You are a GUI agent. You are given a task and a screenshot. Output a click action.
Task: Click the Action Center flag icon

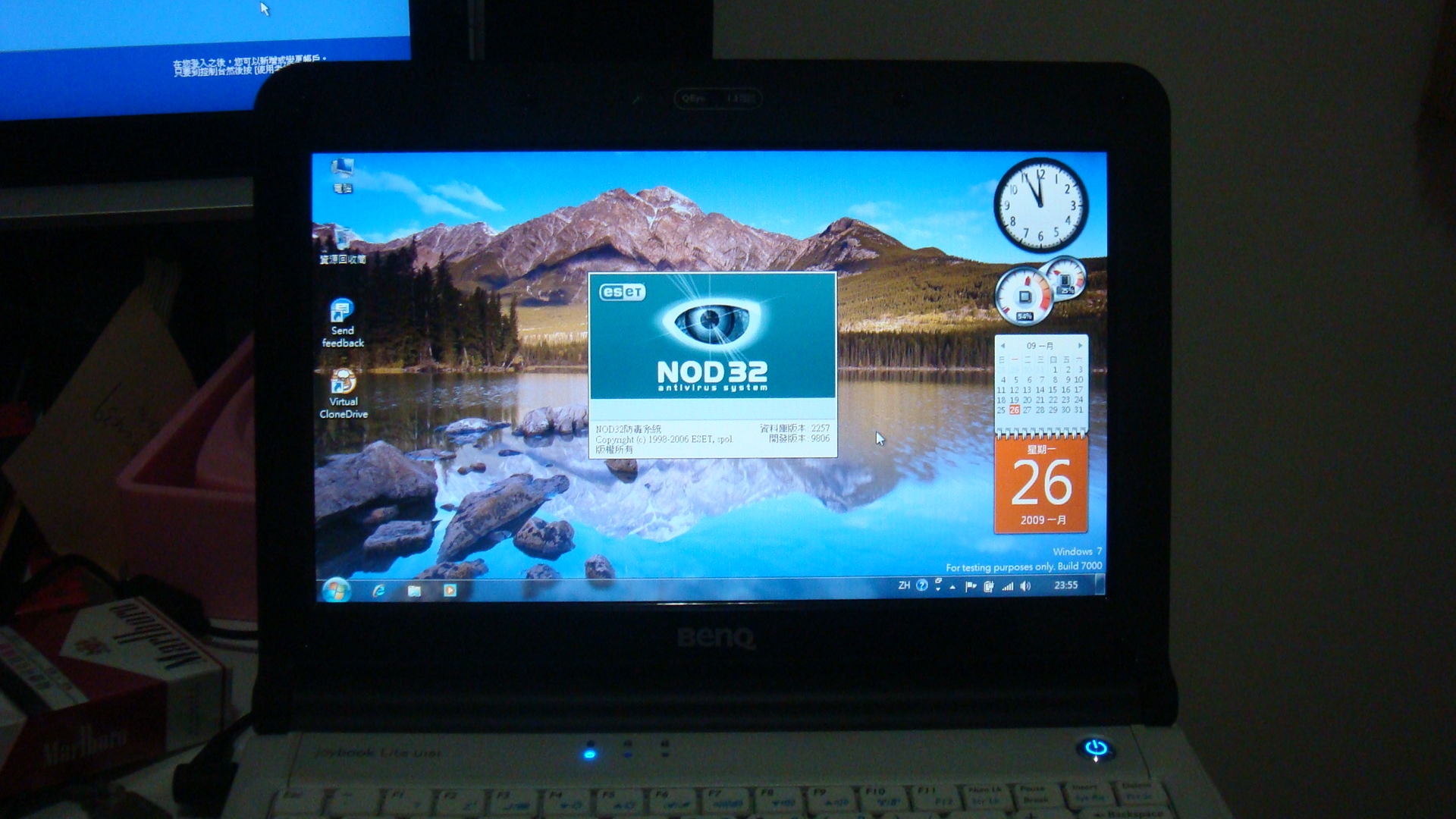(x=971, y=586)
